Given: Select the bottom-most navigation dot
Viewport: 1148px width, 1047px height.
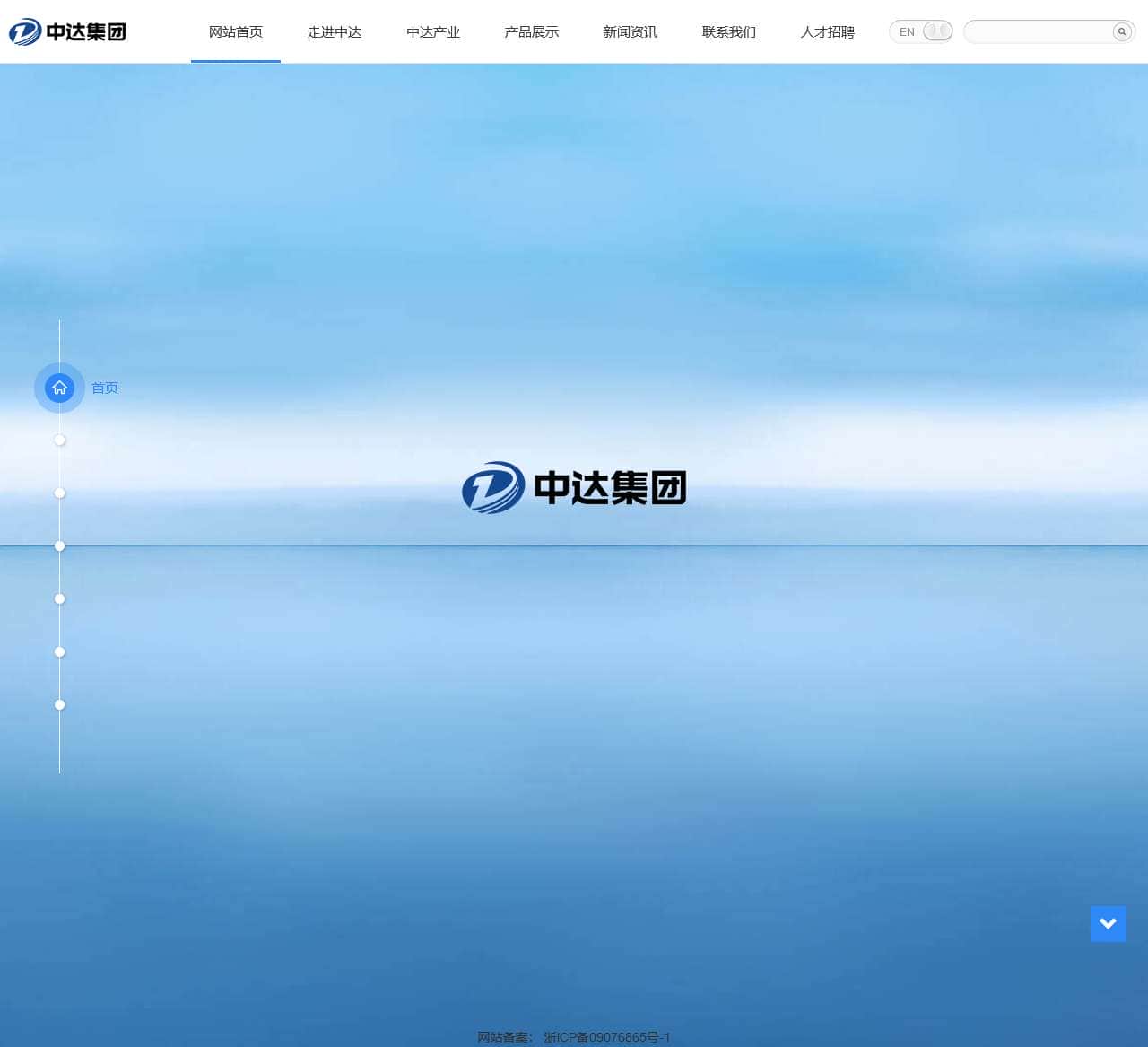Looking at the screenshot, I should 59,704.
